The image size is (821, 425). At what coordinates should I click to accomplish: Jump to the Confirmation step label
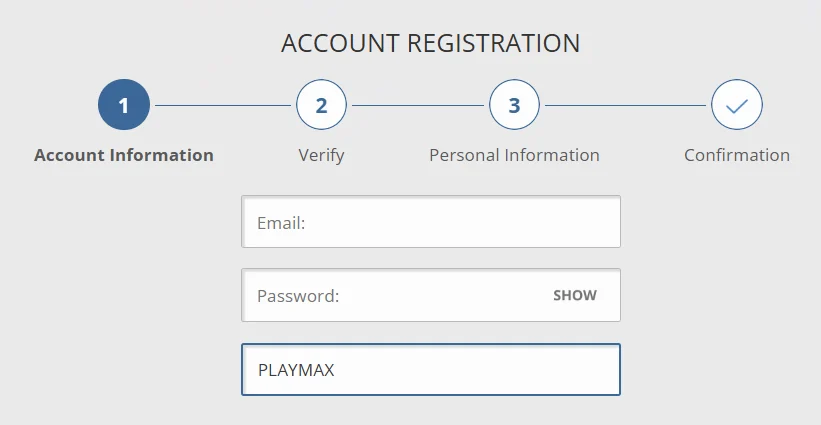click(x=737, y=155)
